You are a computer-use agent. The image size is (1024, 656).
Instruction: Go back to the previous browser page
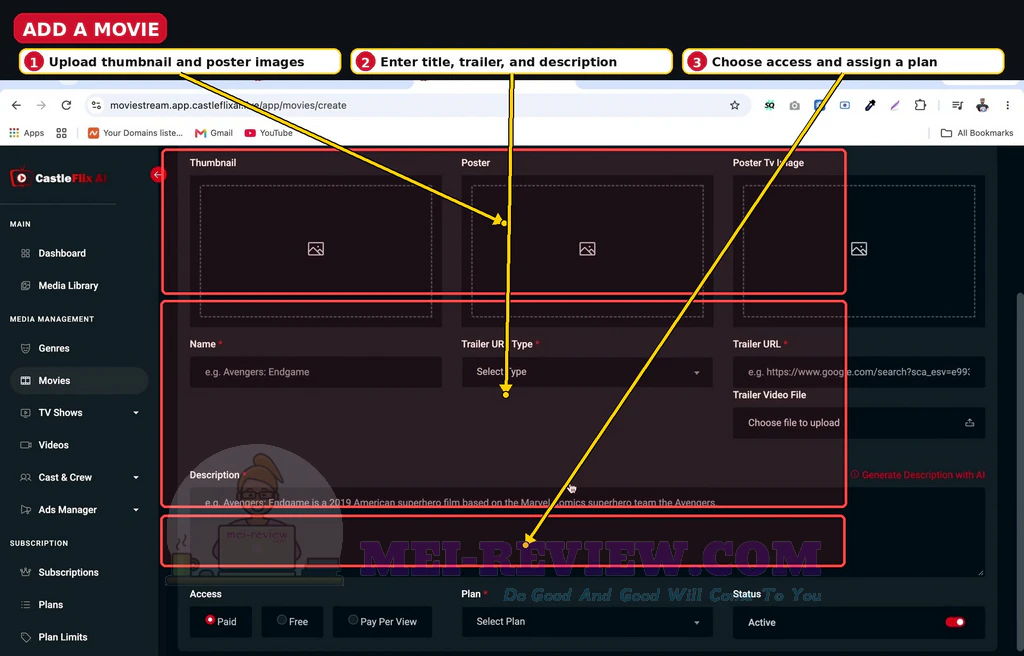16,105
